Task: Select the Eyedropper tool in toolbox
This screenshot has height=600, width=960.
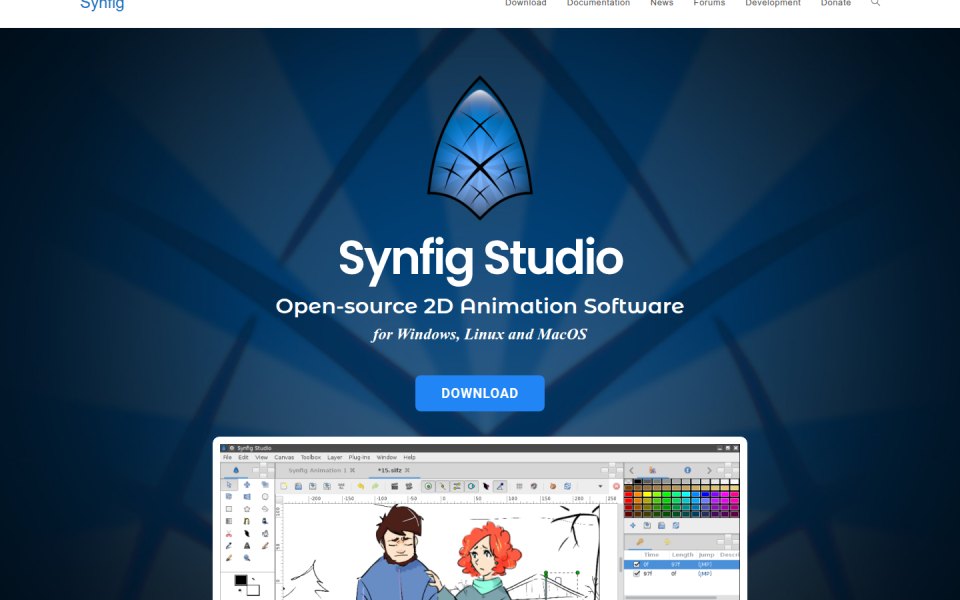Action: click(229, 546)
